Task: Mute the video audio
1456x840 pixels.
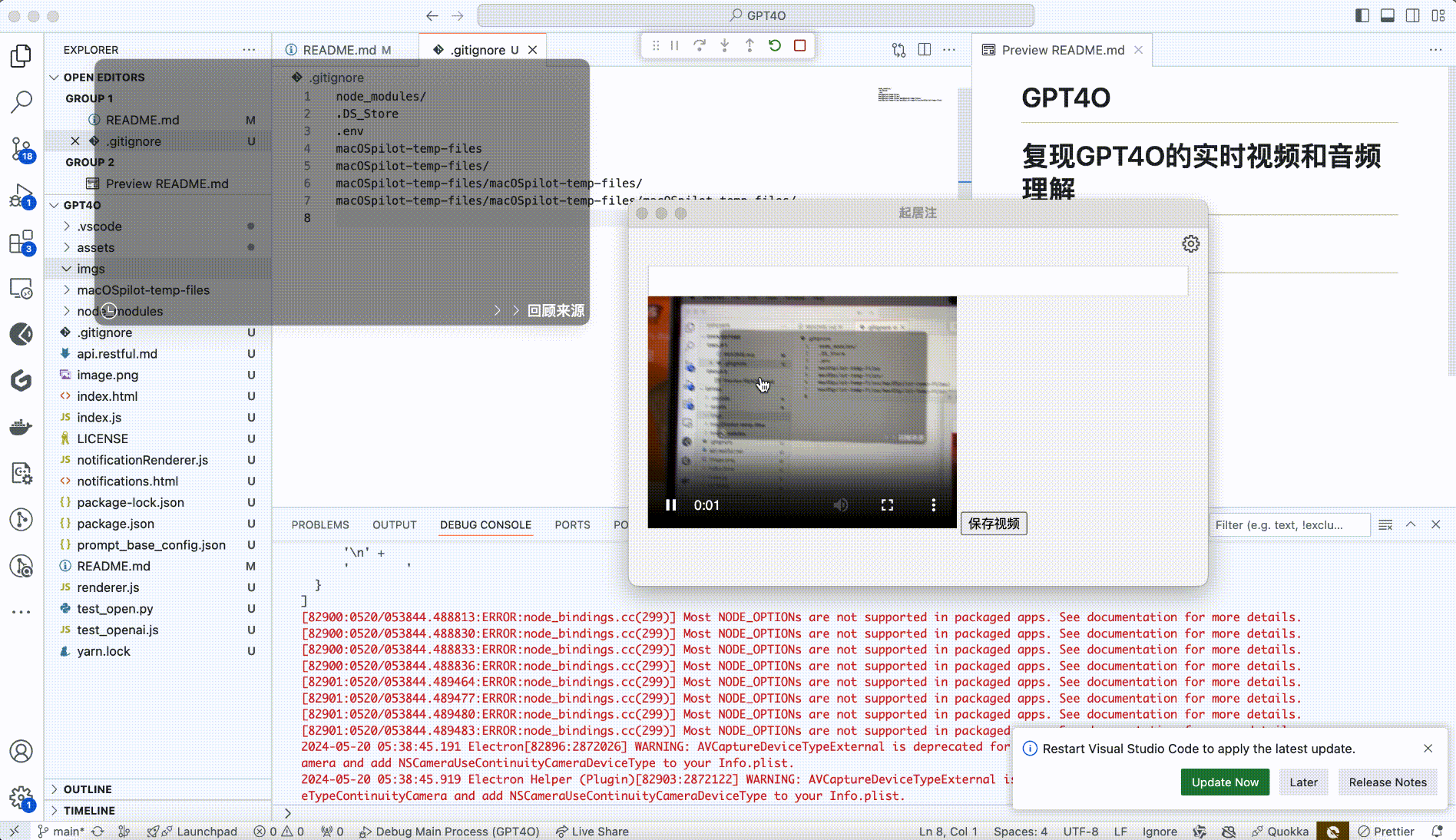Action: tap(841, 505)
